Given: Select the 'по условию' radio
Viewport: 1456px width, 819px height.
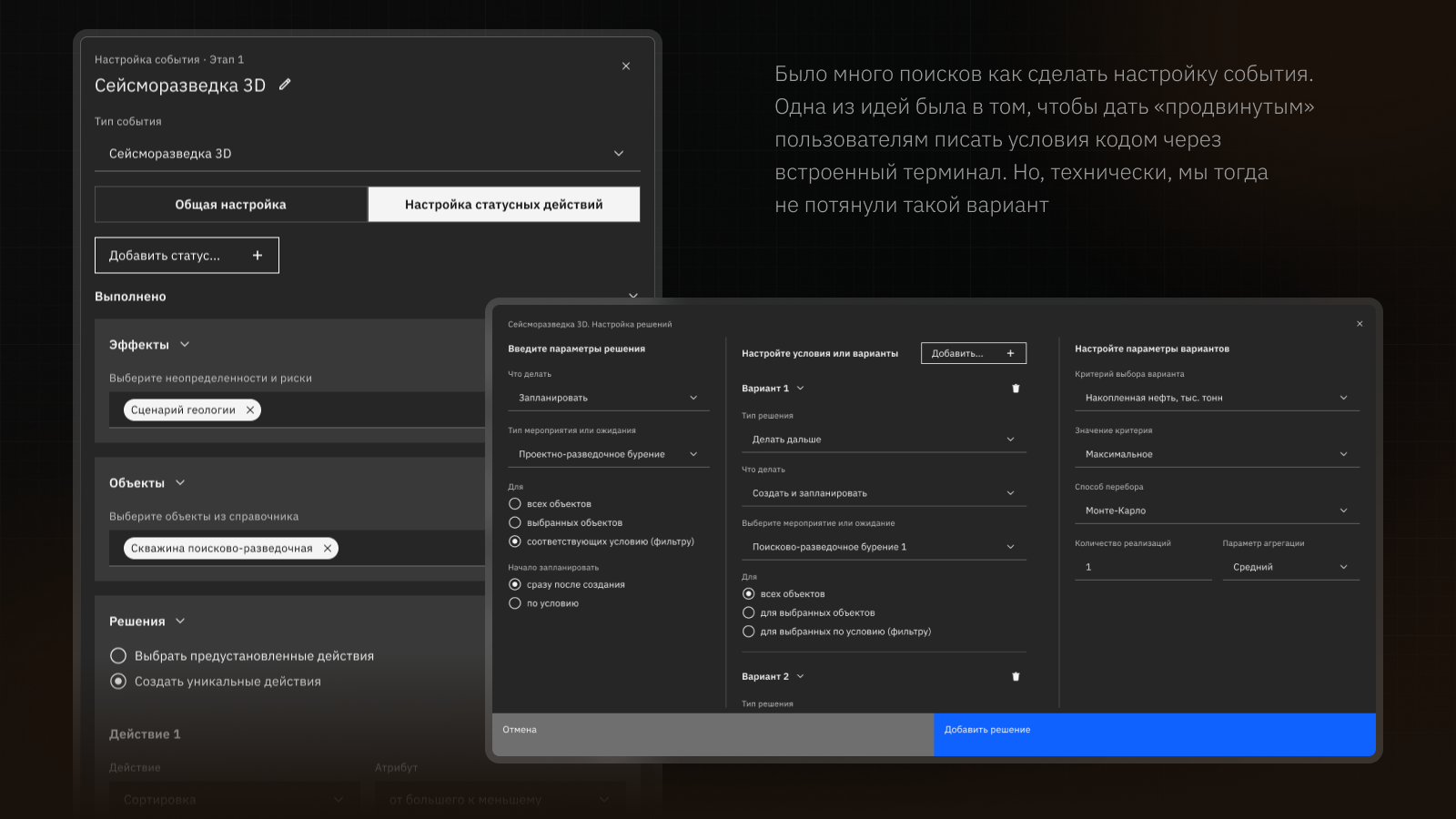Looking at the screenshot, I should click(x=515, y=603).
